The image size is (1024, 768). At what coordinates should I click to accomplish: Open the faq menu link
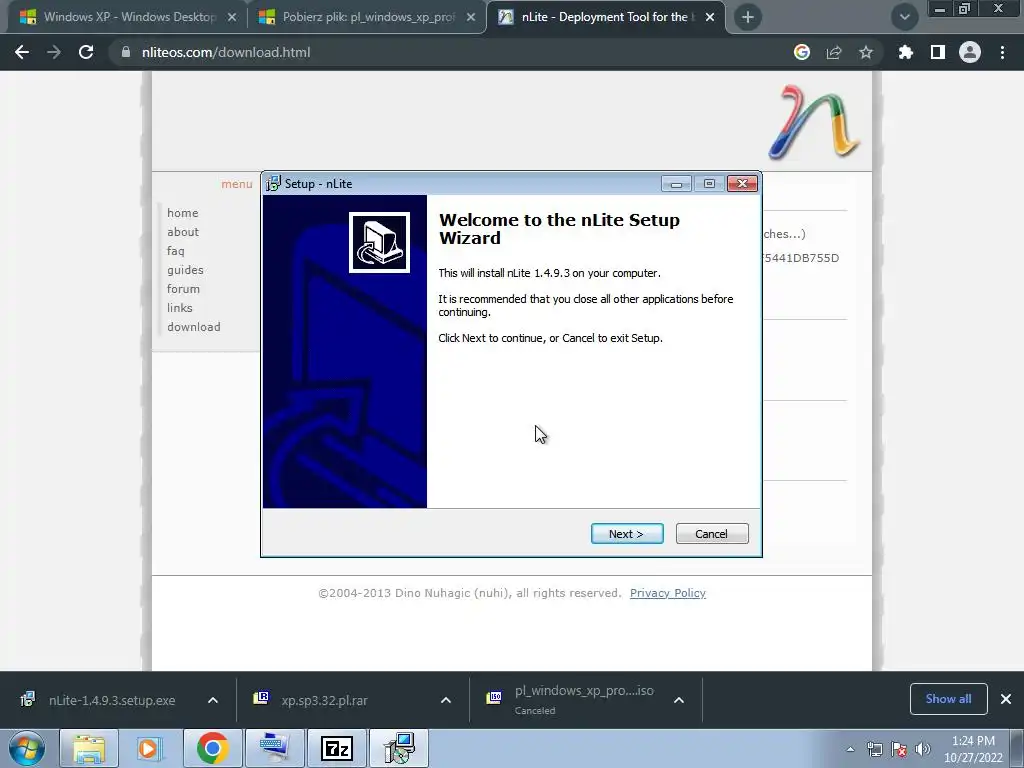176,251
